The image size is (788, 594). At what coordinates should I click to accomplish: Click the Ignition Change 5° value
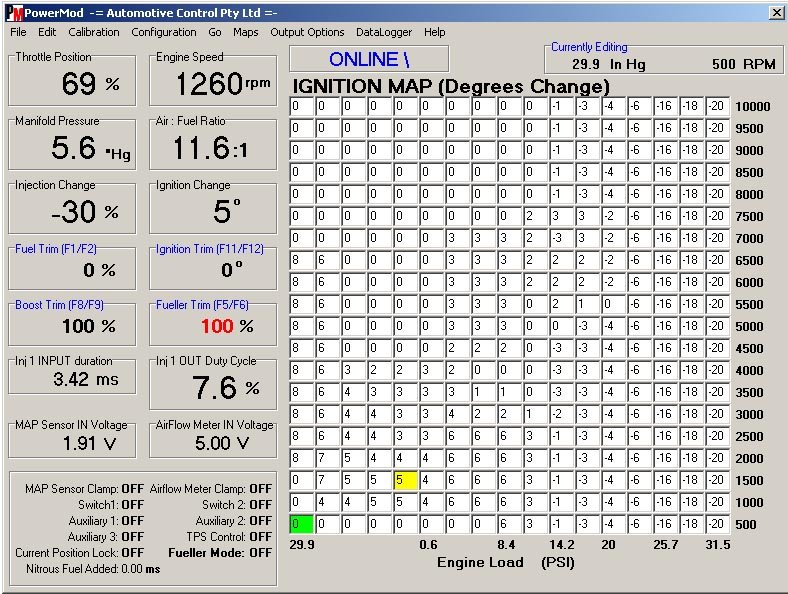[x=226, y=212]
